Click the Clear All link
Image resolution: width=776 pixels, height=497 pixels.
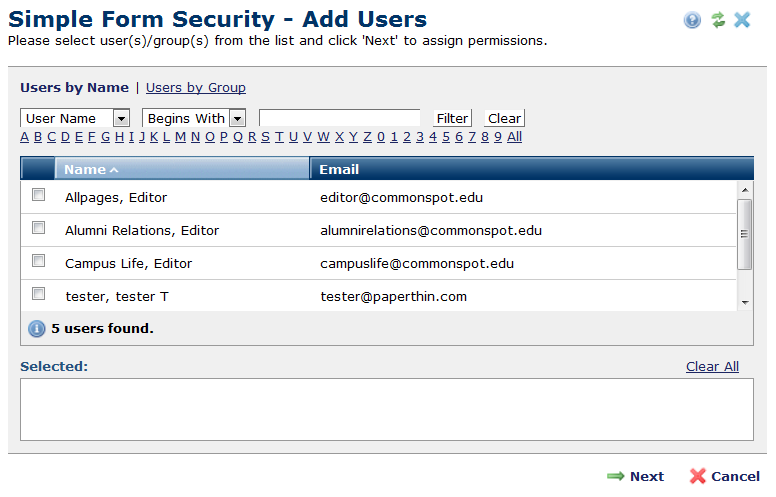click(712, 366)
